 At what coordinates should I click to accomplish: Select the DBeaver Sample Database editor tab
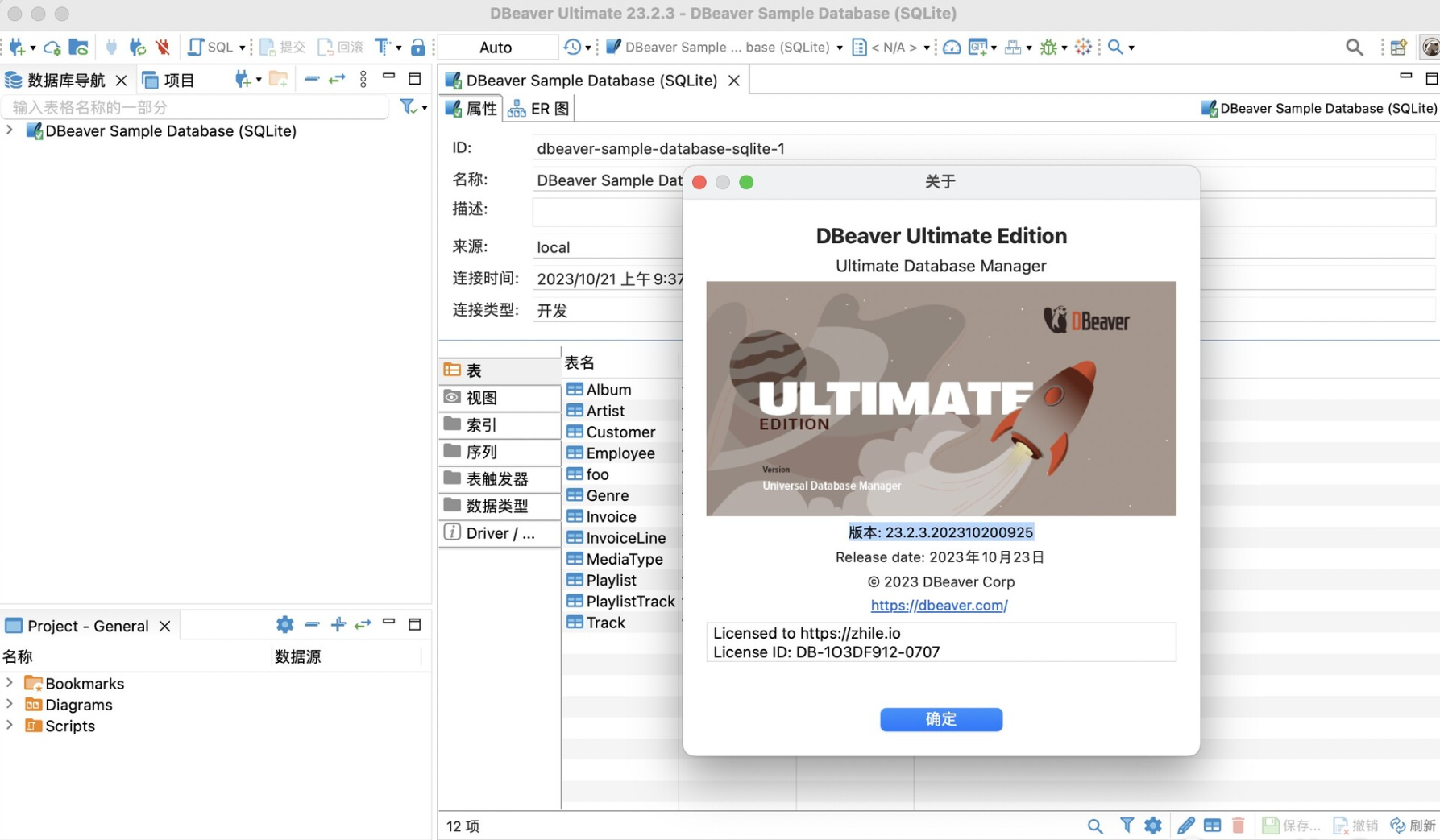(x=591, y=80)
